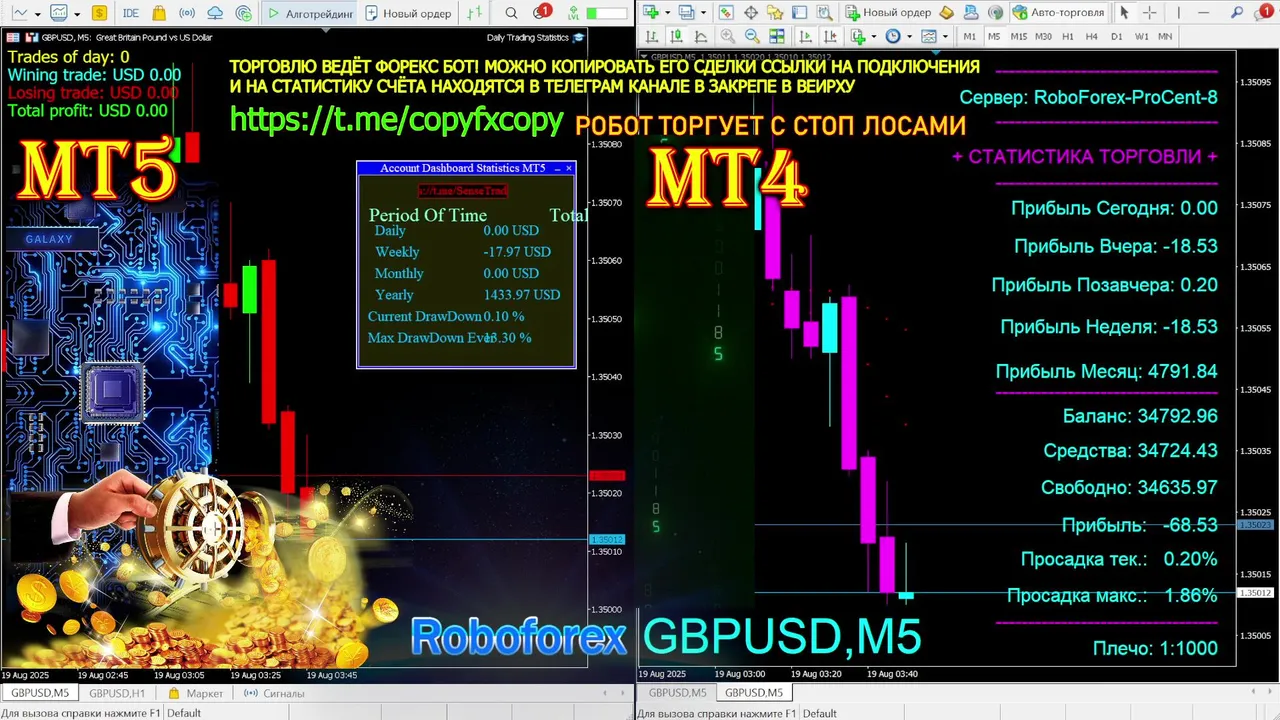Close the Account Dashboard Statistics MT5 panel
The width and height of the screenshot is (1280, 720).
pos(569,168)
